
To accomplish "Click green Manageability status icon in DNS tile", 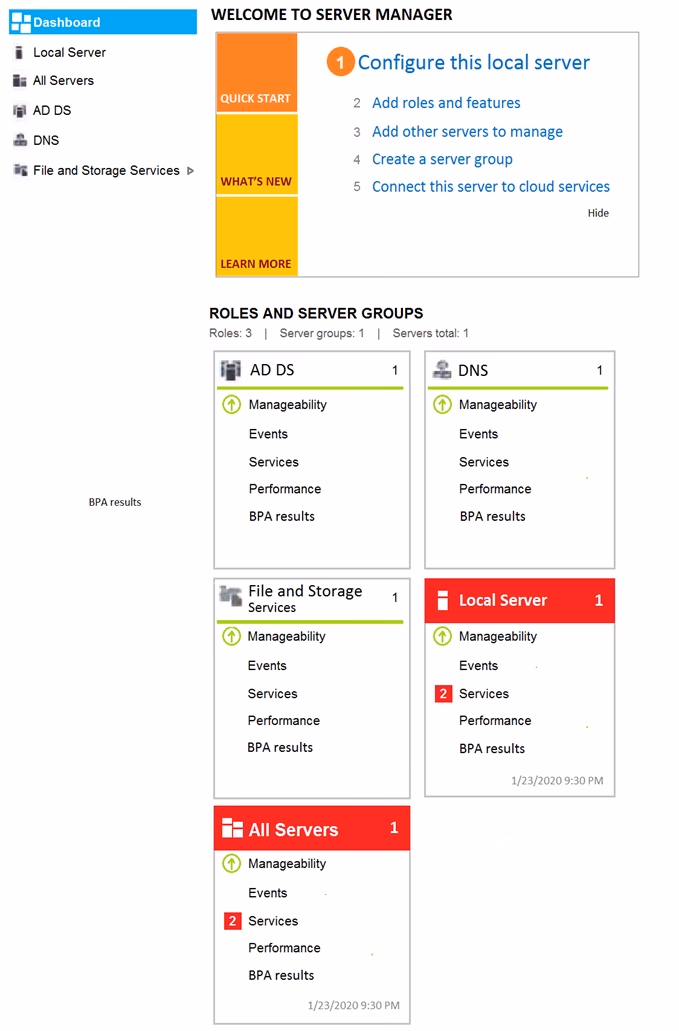I will (442, 404).
